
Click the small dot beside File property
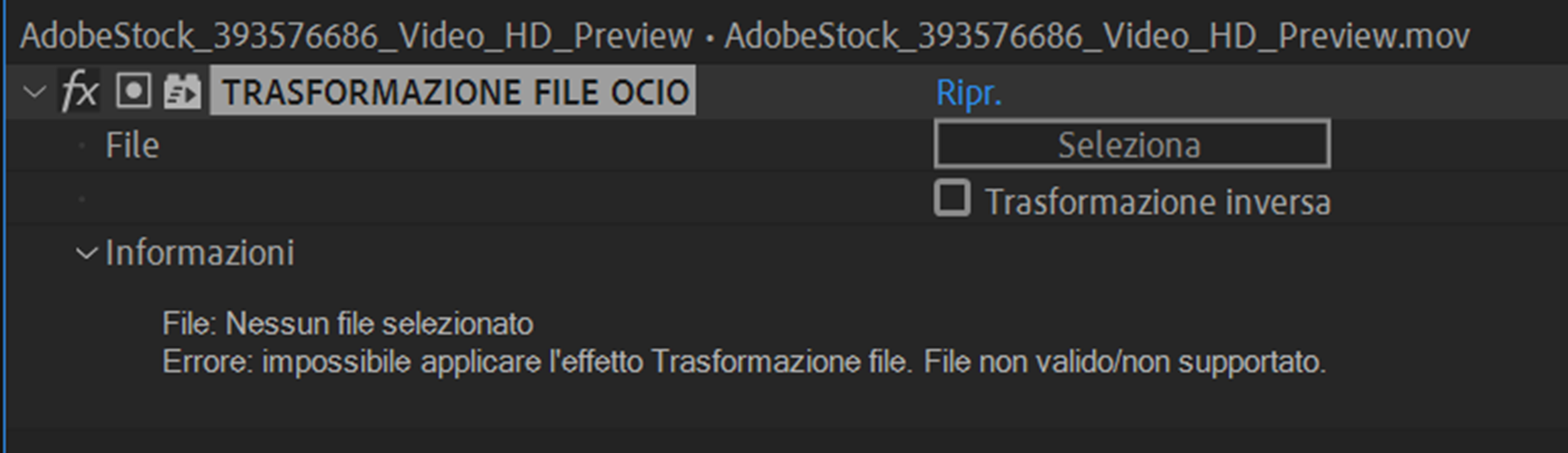pos(82,145)
